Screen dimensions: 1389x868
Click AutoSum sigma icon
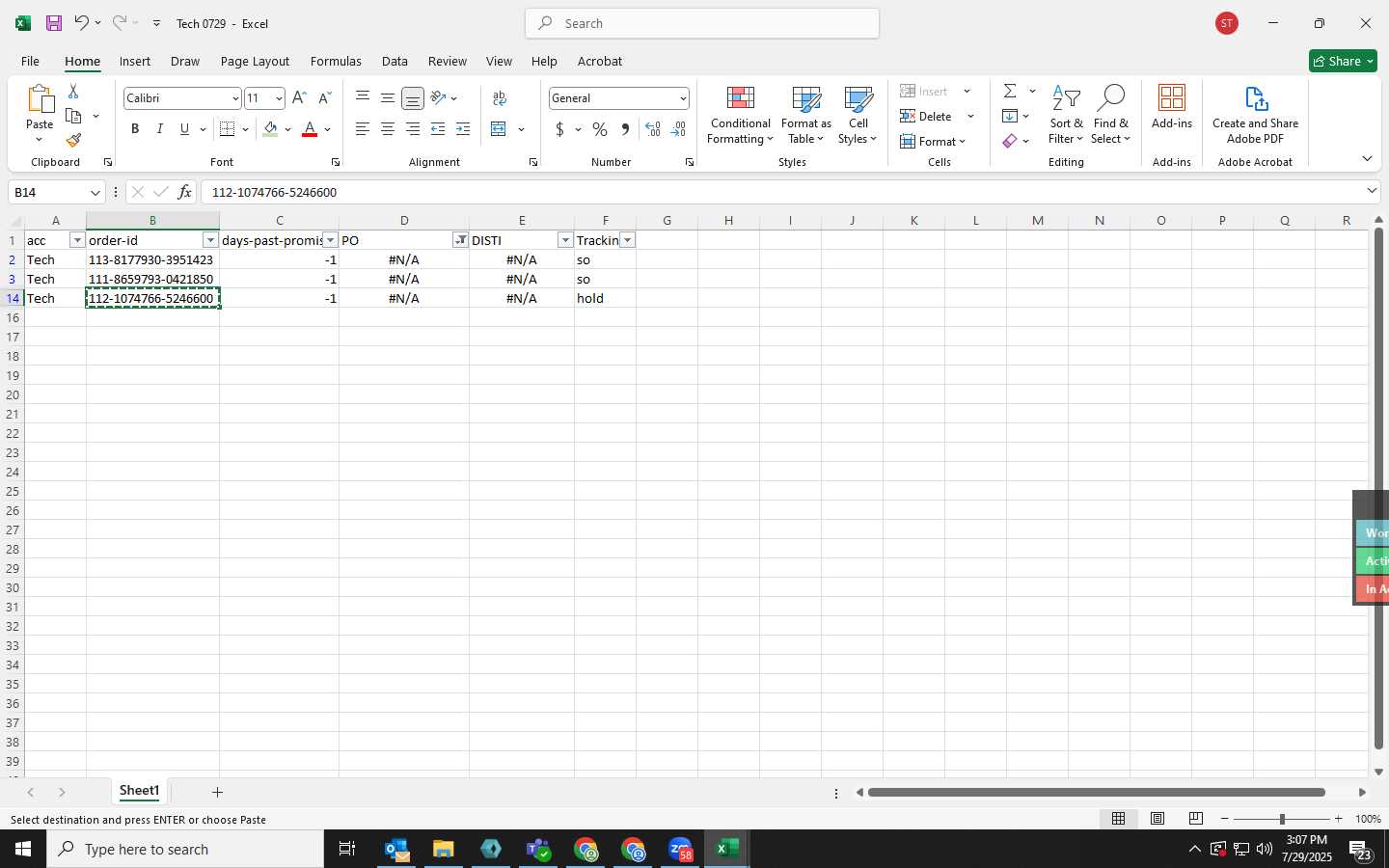(x=1010, y=91)
